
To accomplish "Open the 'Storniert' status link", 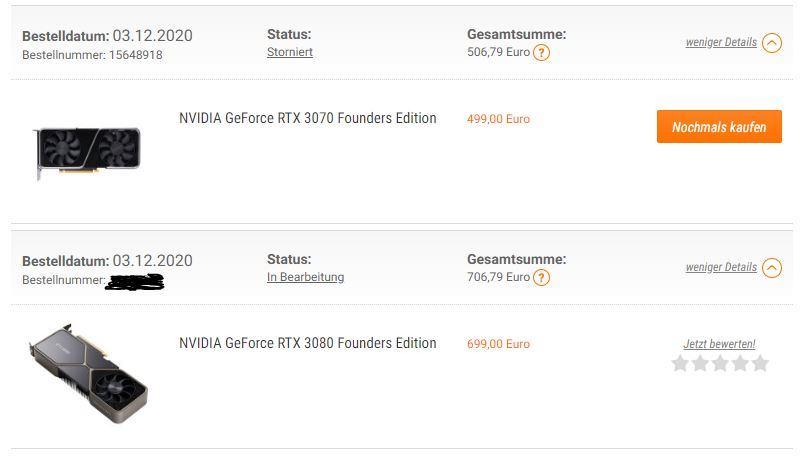I will click(290, 52).
